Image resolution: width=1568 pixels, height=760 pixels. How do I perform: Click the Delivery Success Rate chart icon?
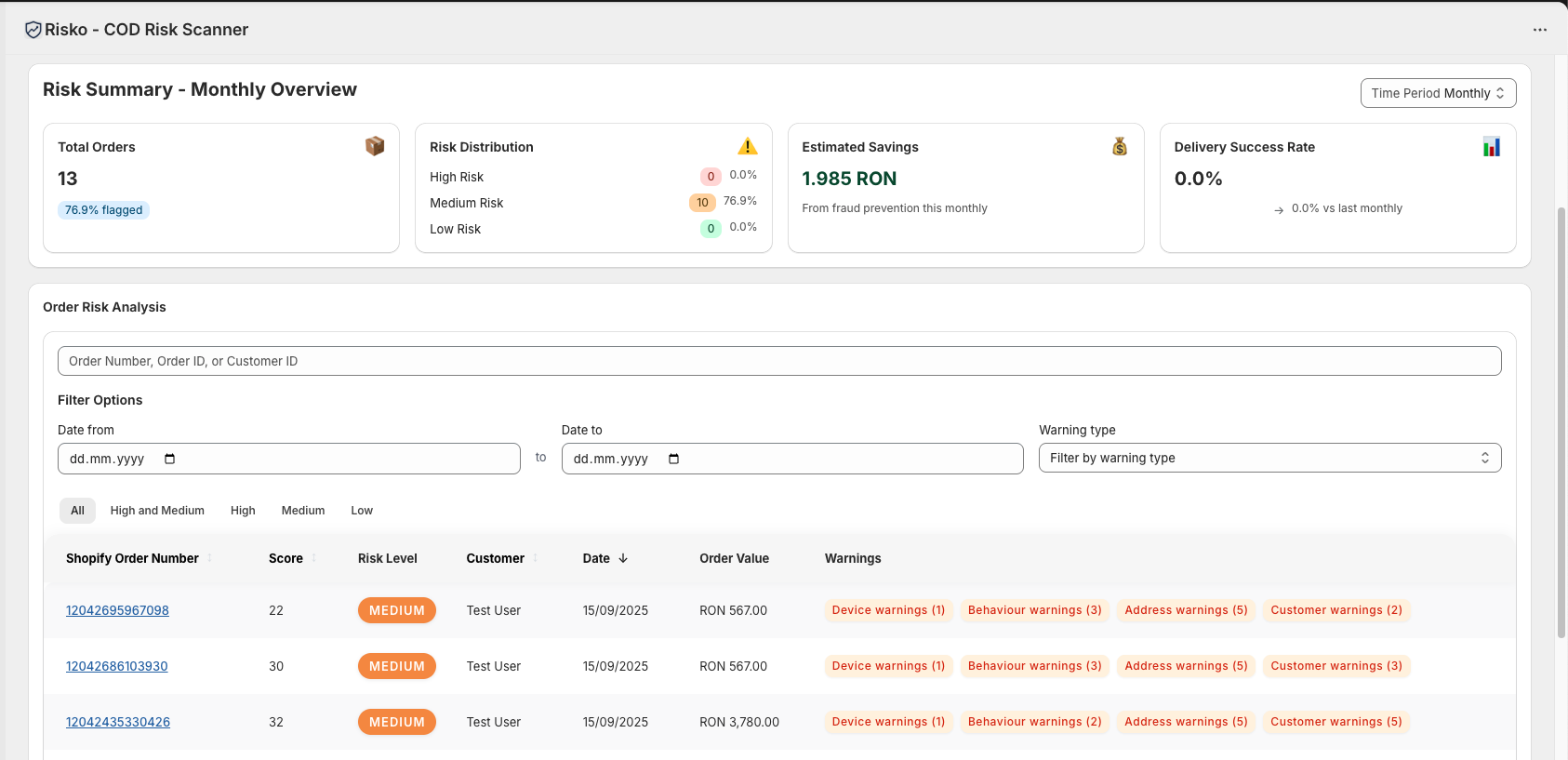point(1492,146)
